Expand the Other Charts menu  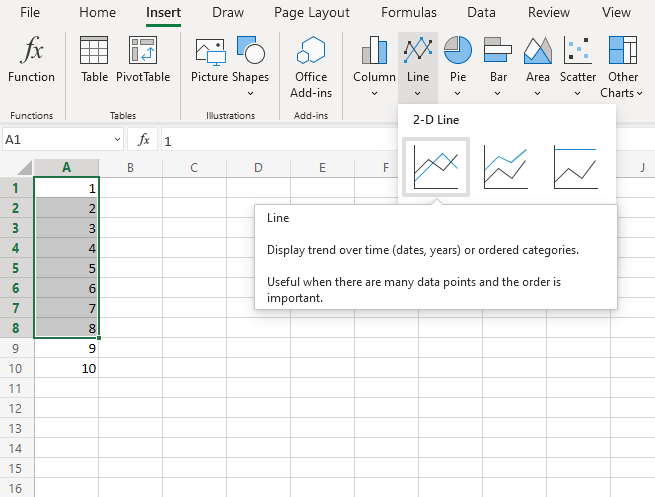coord(622,65)
